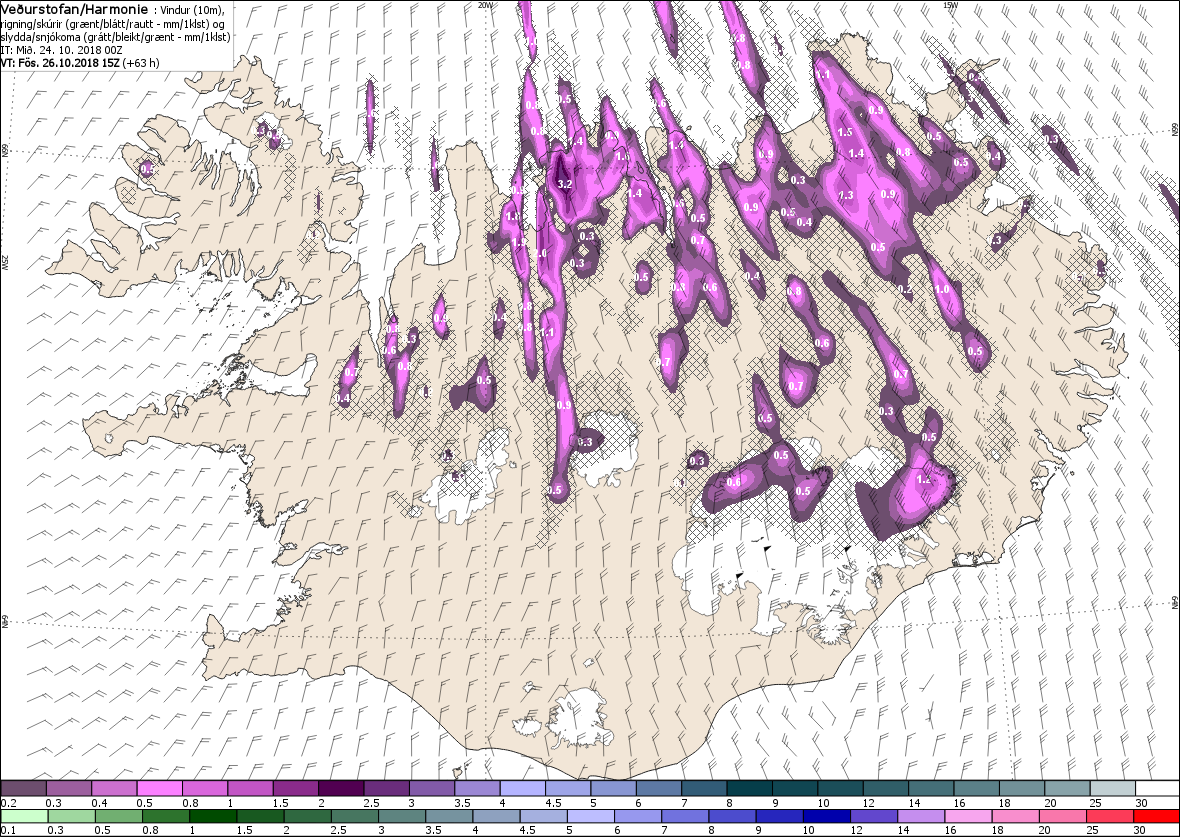Select the 4 grey-blue swatch in lower legend
The image size is (1180, 837).
point(496,817)
